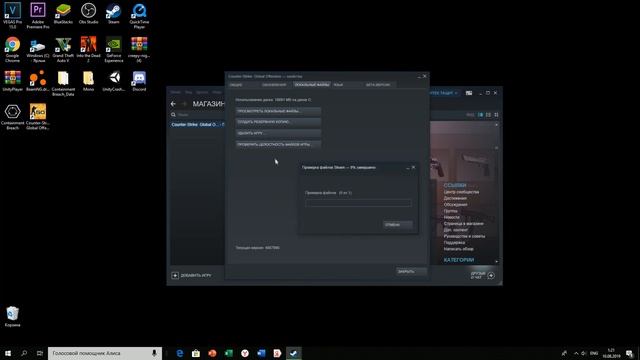Select the creepy-nig archive icon
Image resolution: width=640 pixels, height=360 pixels.
point(139,49)
